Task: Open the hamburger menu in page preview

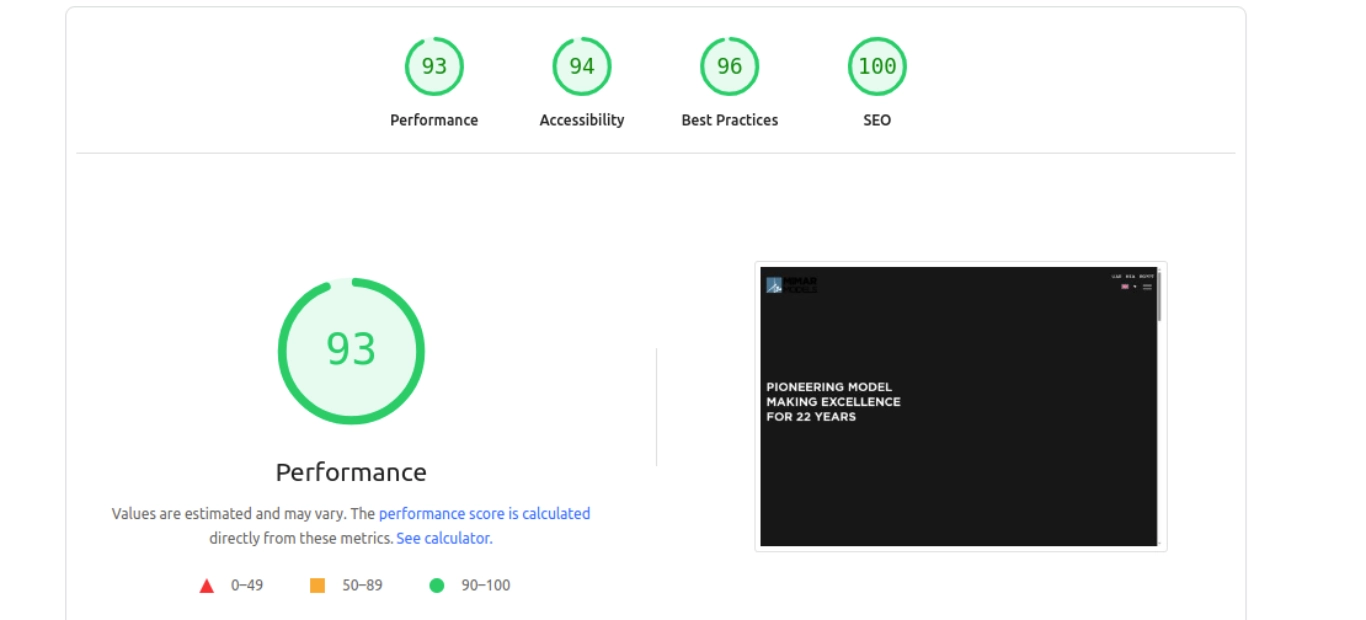Action: (x=1147, y=287)
